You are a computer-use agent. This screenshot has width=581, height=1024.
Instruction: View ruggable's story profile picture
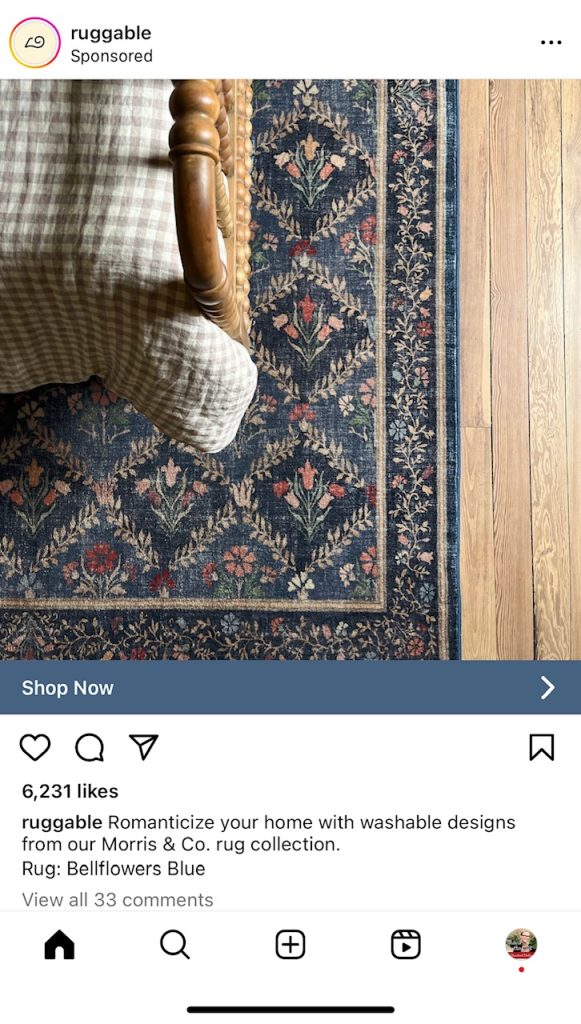tap(35, 43)
